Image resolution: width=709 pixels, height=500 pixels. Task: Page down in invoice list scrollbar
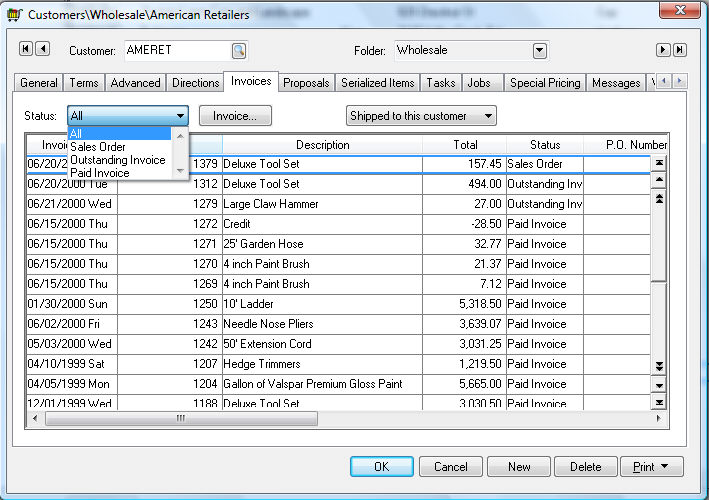point(658,366)
